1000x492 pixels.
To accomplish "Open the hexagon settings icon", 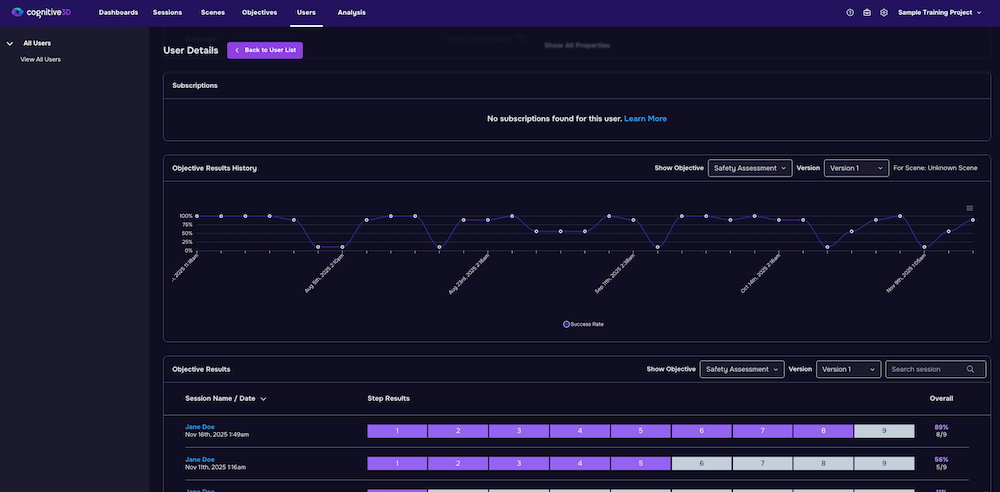I will pyautogui.click(x=883, y=13).
